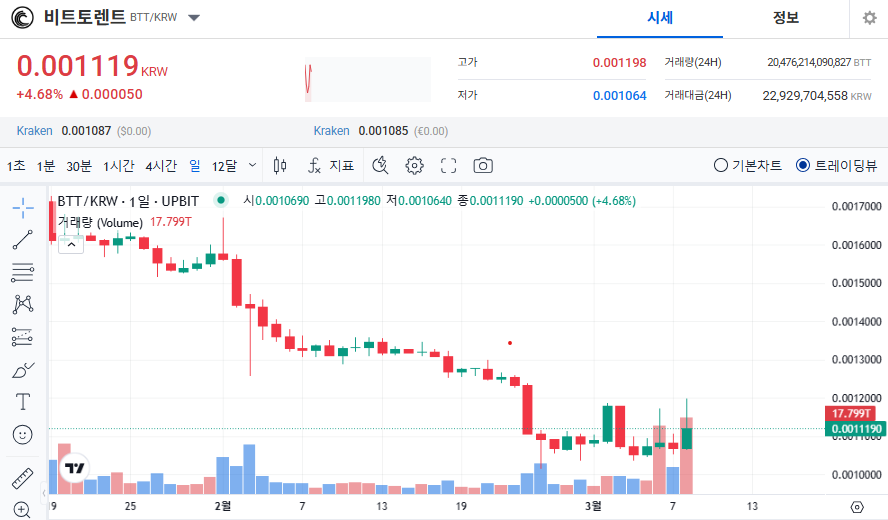This screenshot has height=520, width=888.
Task: Select the trend line drawing tool
Action: (23, 240)
